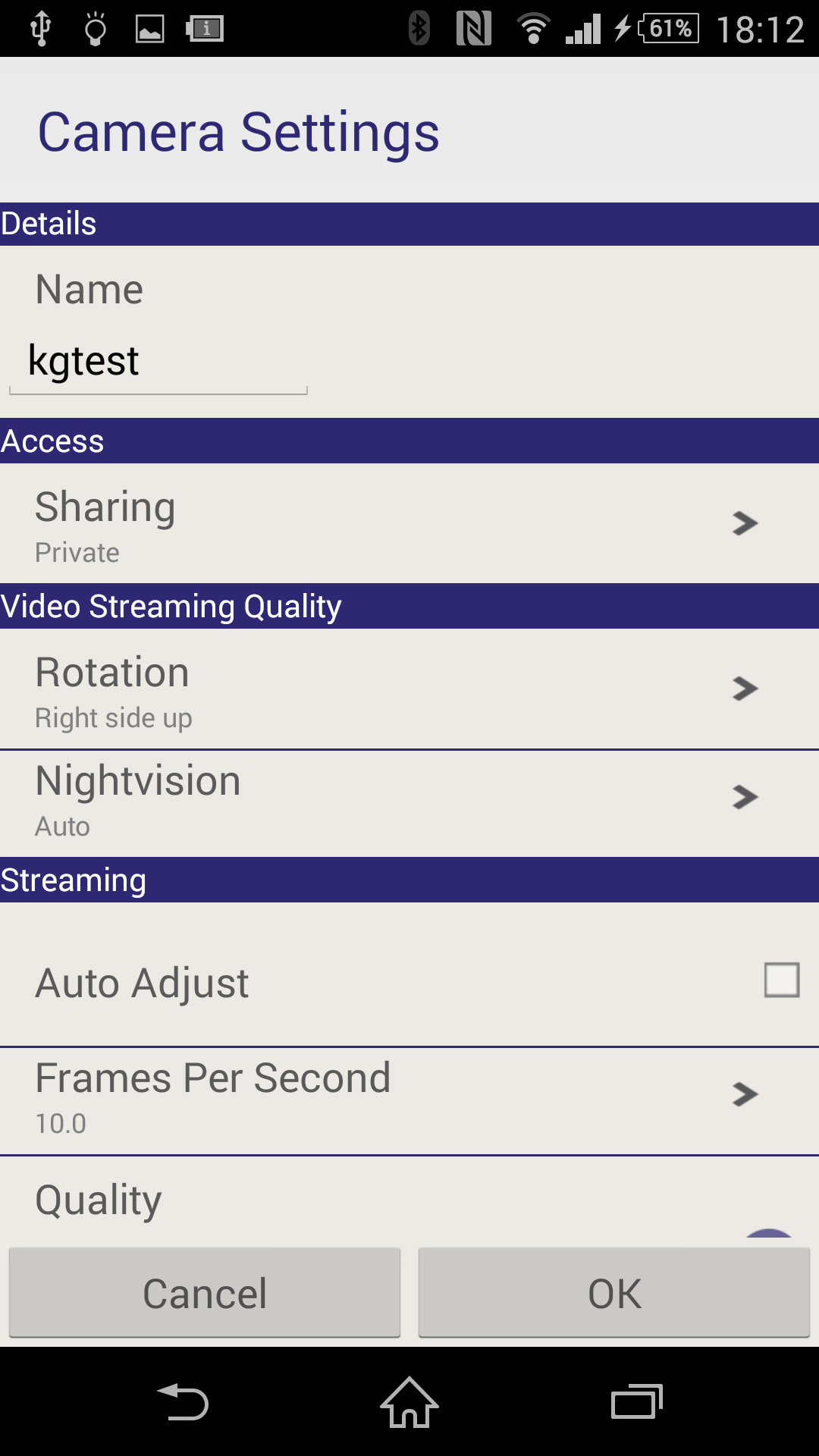The width and height of the screenshot is (819, 1456).
Task: Tap the NFC status bar icon
Action: (x=474, y=29)
